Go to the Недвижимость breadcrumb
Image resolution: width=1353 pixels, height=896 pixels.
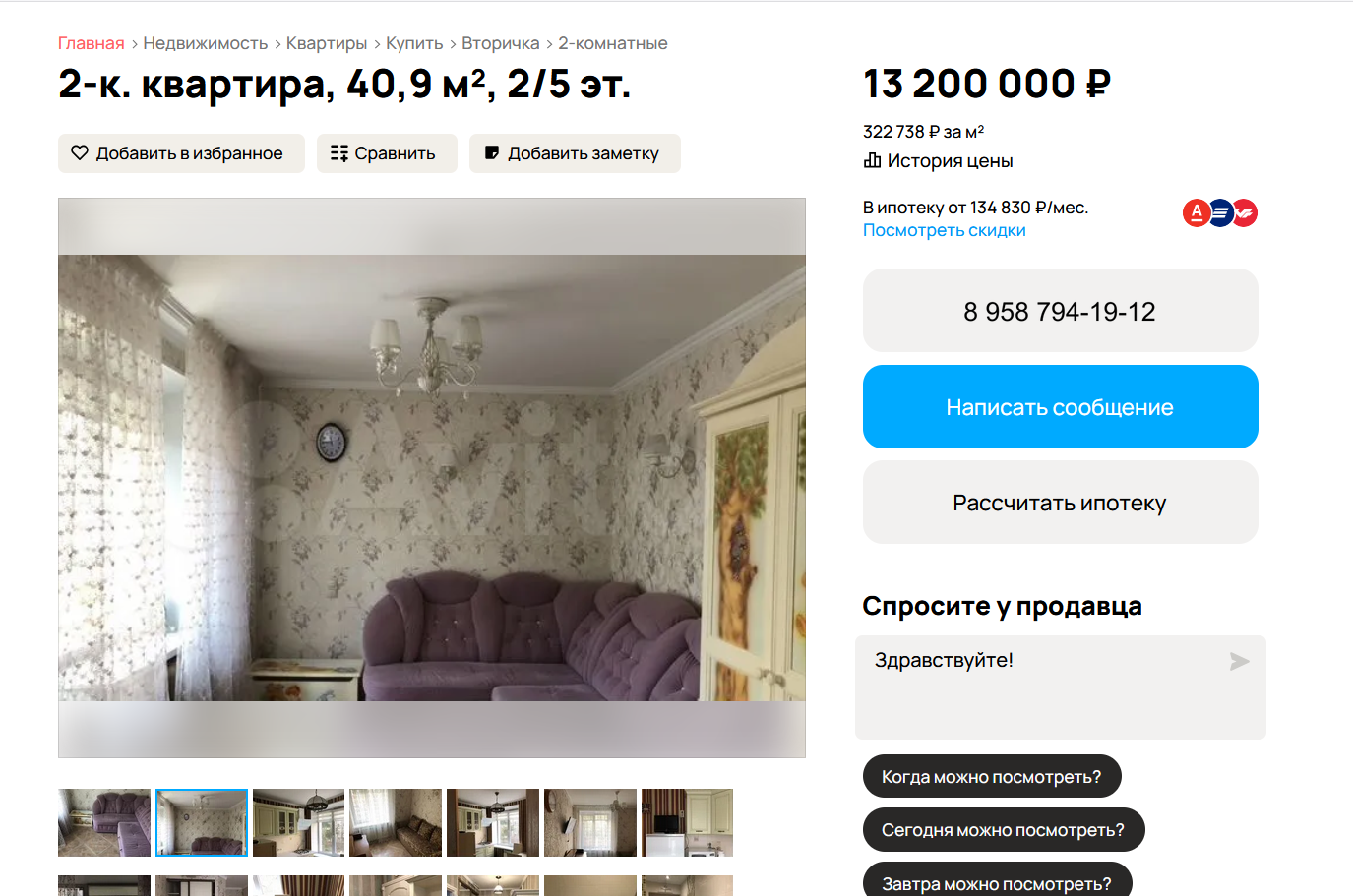206,43
